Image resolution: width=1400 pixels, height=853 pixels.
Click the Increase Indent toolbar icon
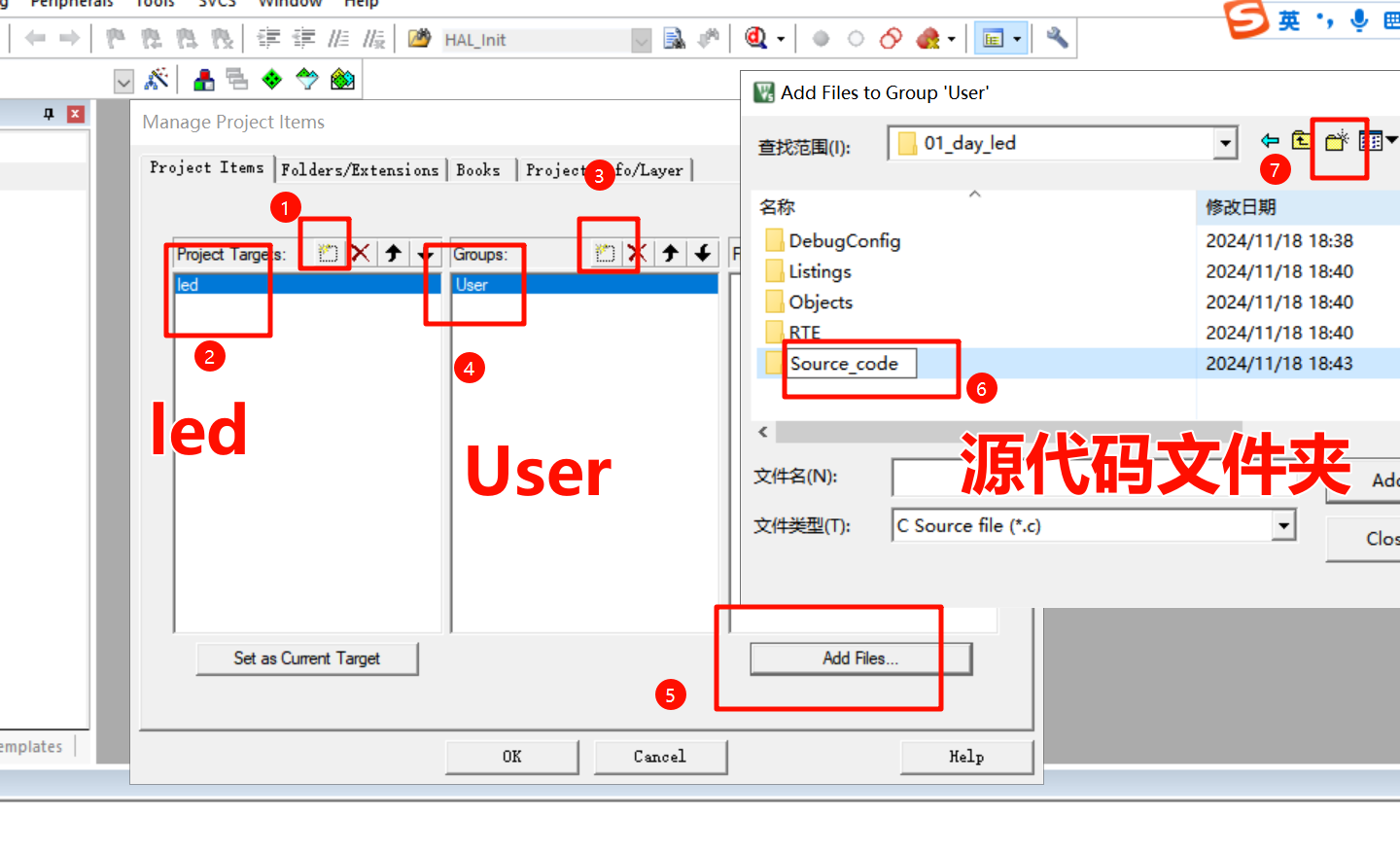(268, 38)
